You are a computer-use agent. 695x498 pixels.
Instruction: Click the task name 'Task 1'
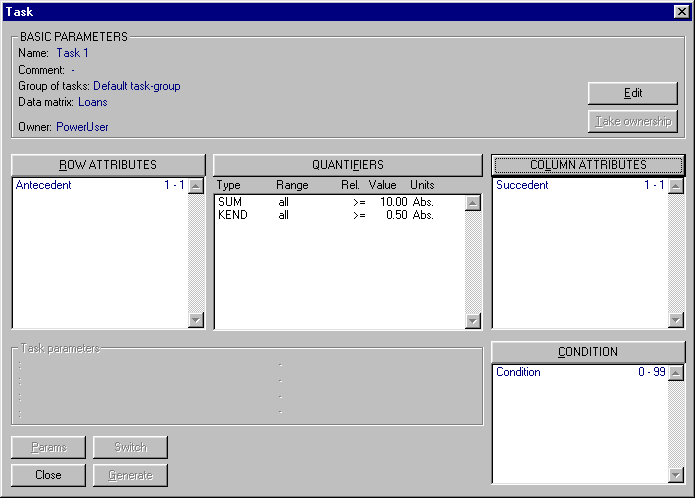point(72,53)
